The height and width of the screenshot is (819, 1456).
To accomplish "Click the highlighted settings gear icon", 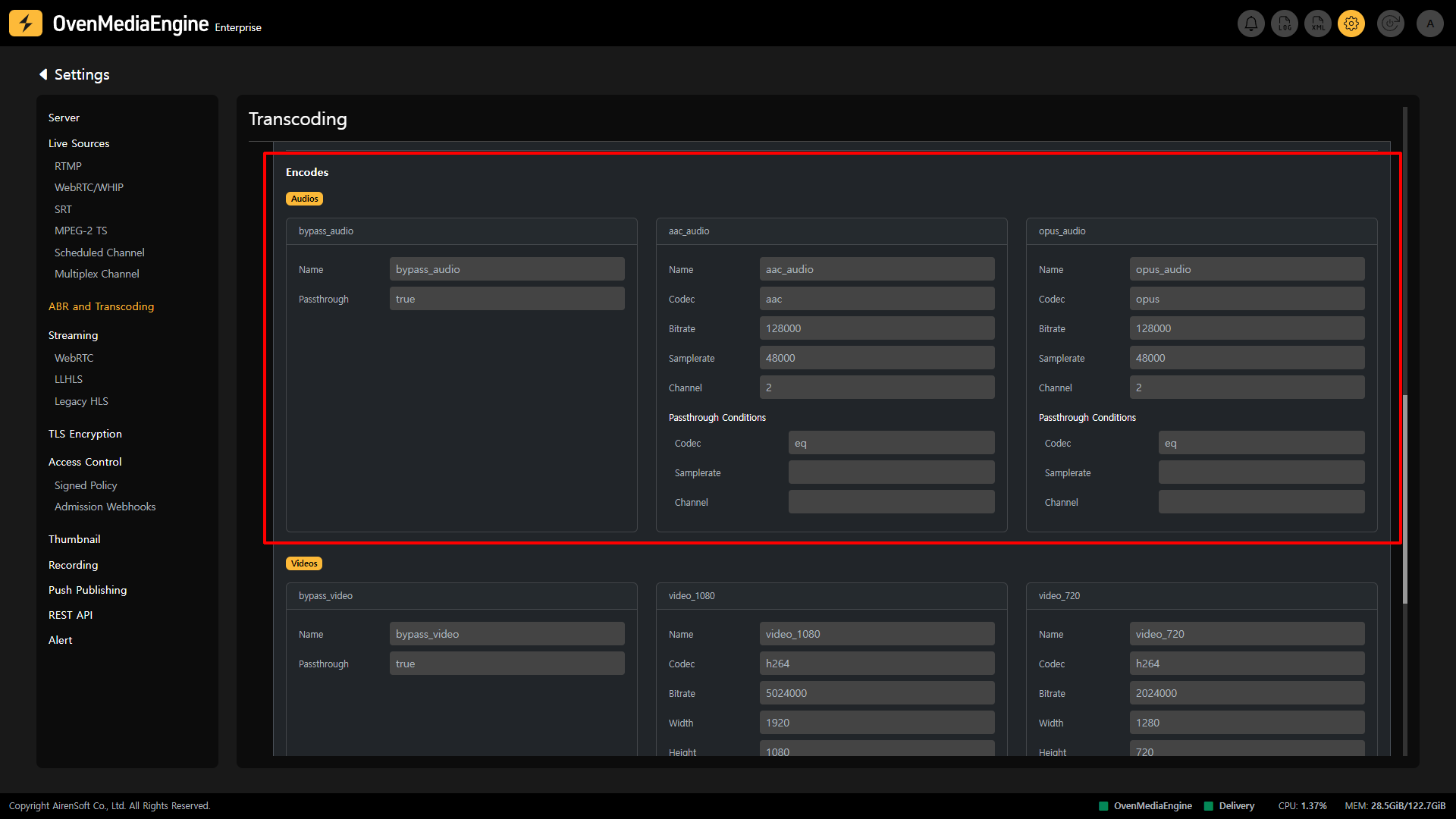I will point(1351,24).
